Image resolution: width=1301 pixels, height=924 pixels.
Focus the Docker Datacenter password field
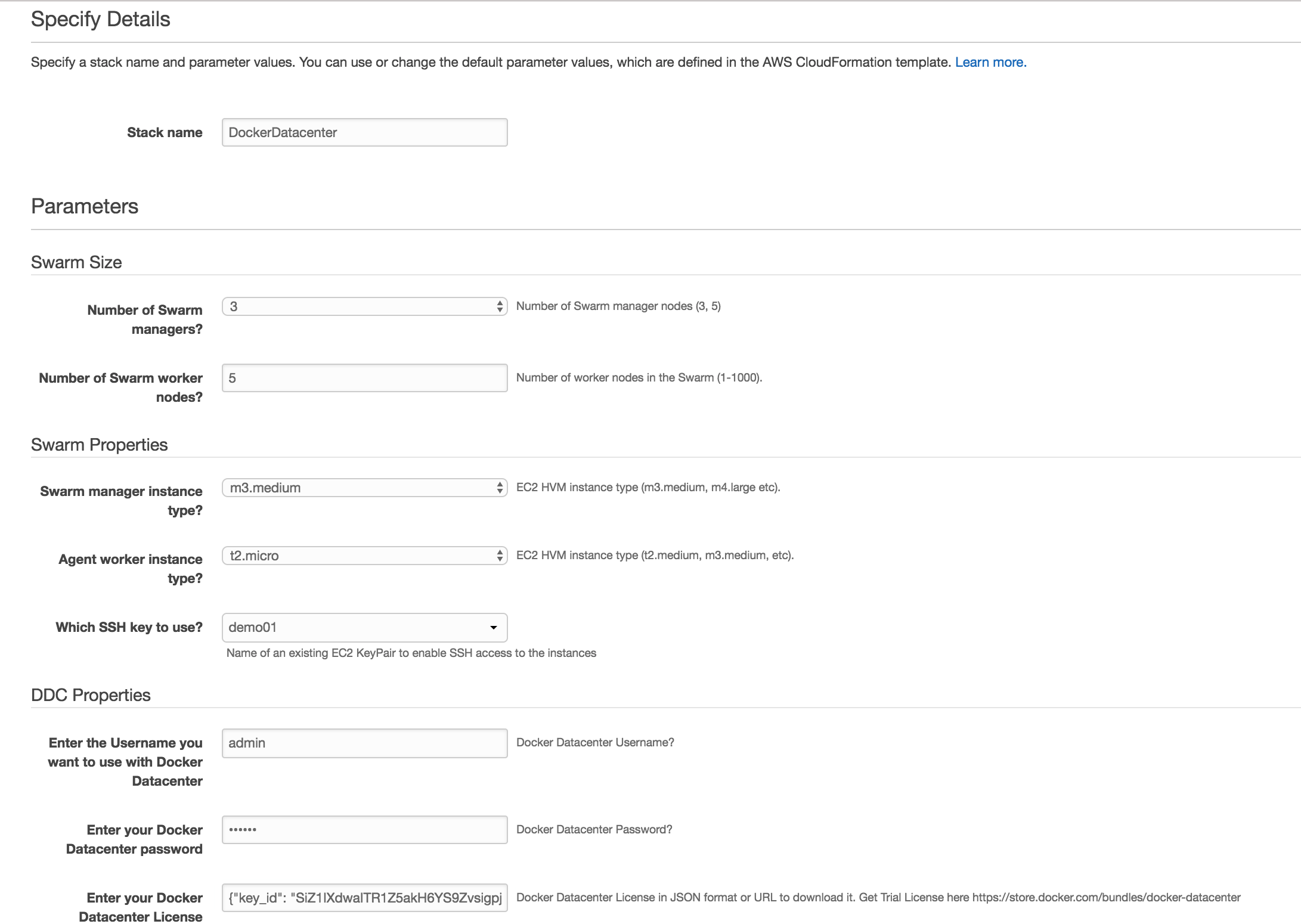(364, 830)
